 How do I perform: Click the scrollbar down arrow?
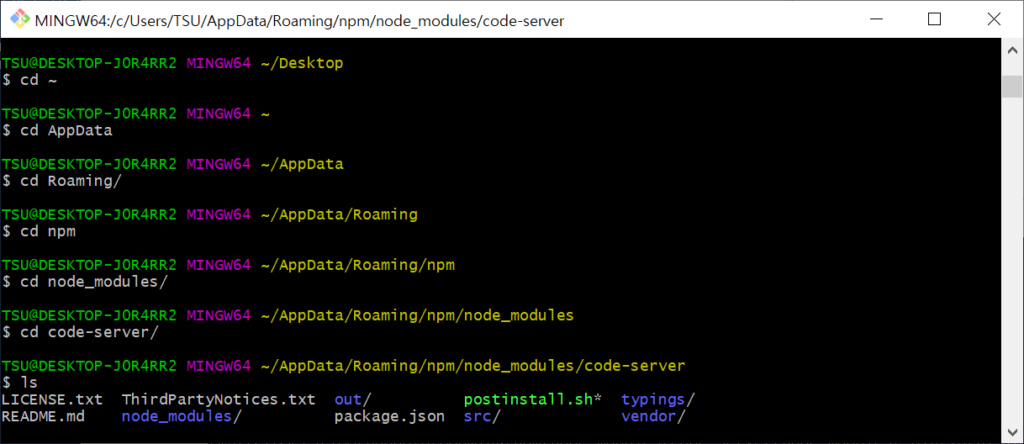point(1012,432)
